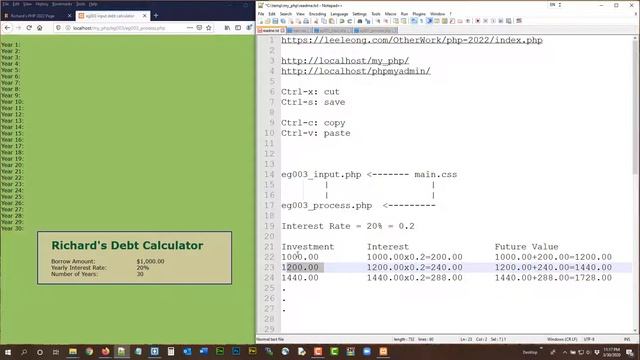Click the Save icon in Notepad++ toolbar
This screenshot has width=640, height=360.
(275, 21)
